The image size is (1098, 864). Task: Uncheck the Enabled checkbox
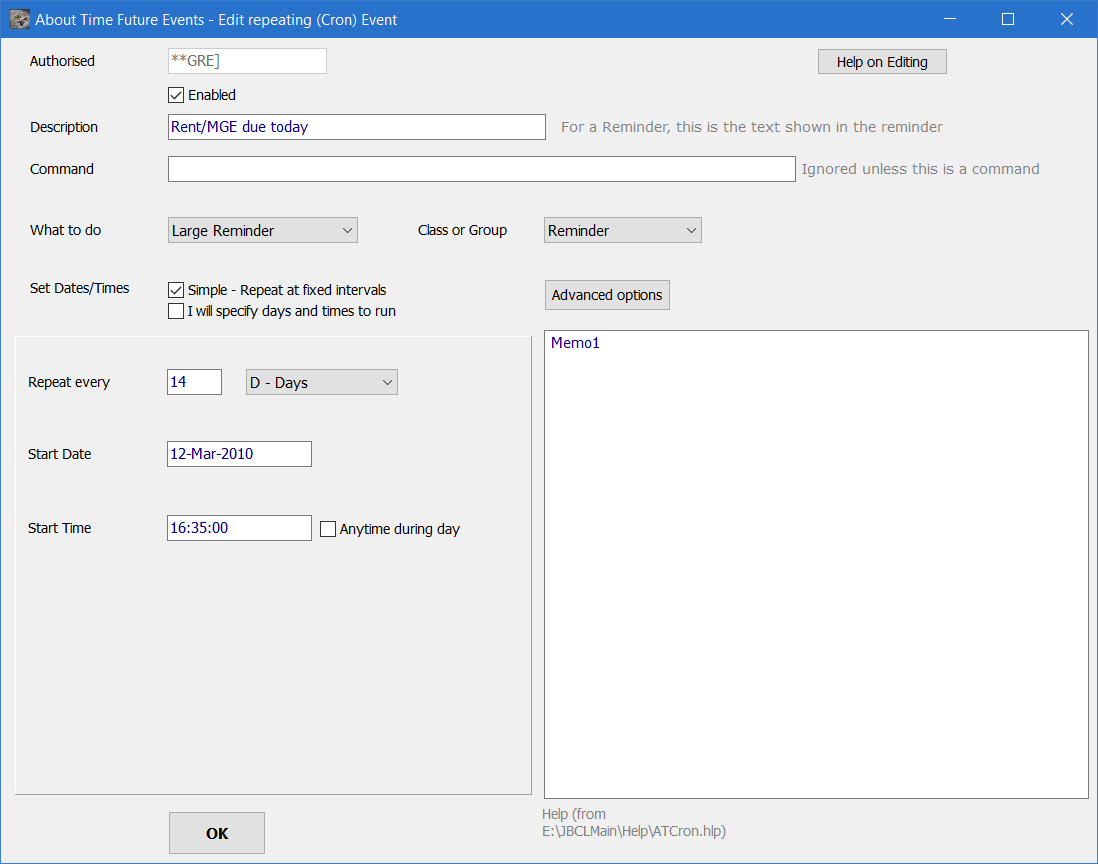coord(176,95)
